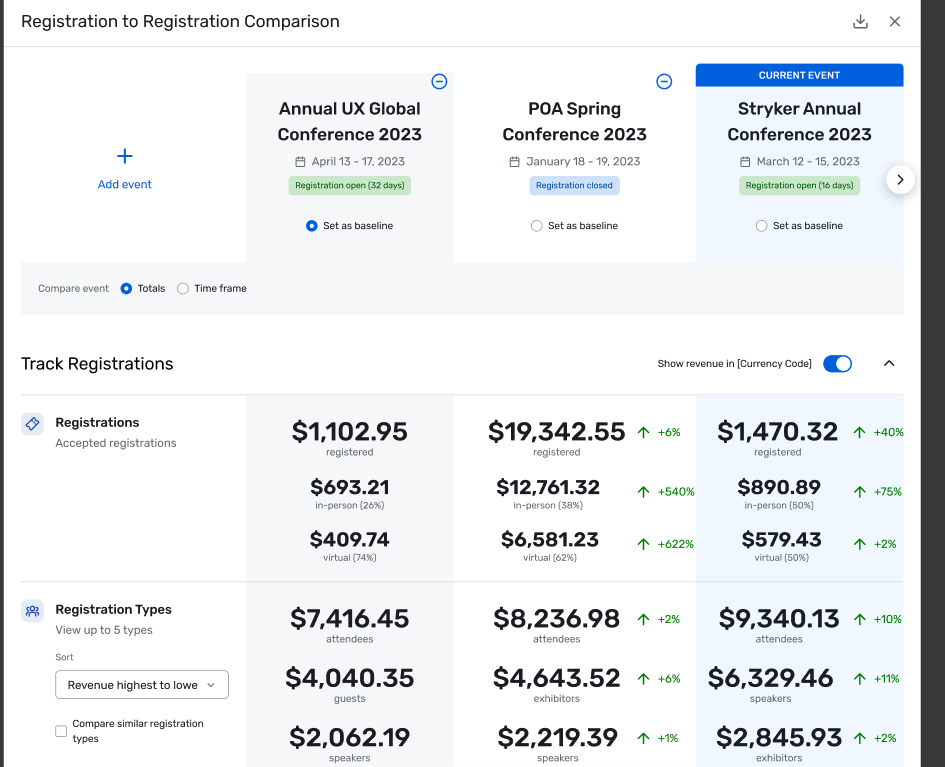Collapse the Track Registrations section

[889, 363]
